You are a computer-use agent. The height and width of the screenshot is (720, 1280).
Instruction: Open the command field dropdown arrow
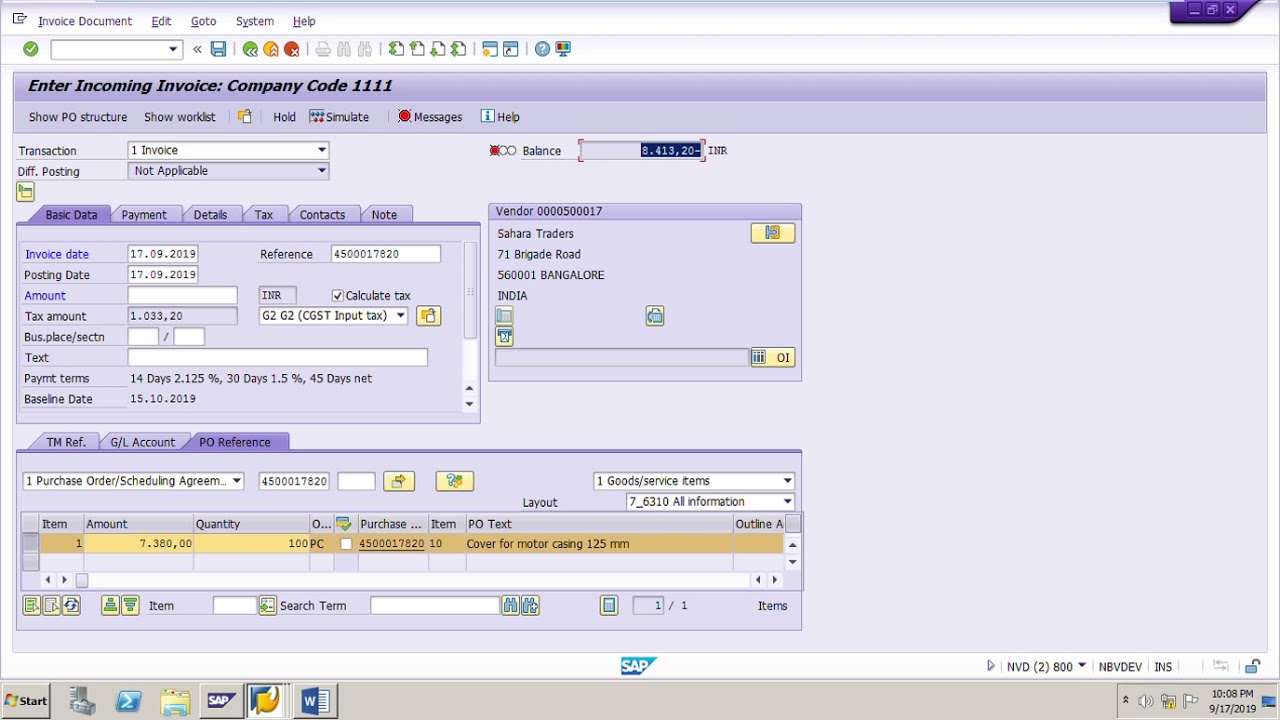[x=173, y=49]
